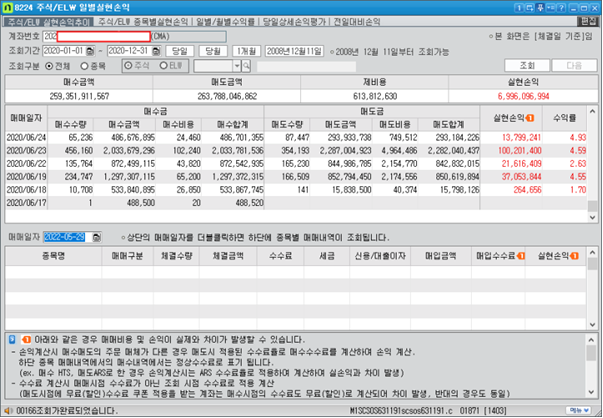Screen dimensions: 603x418
Task: Open calendar icon next to 매매일자 2022-05-29
Action: point(97,237)
